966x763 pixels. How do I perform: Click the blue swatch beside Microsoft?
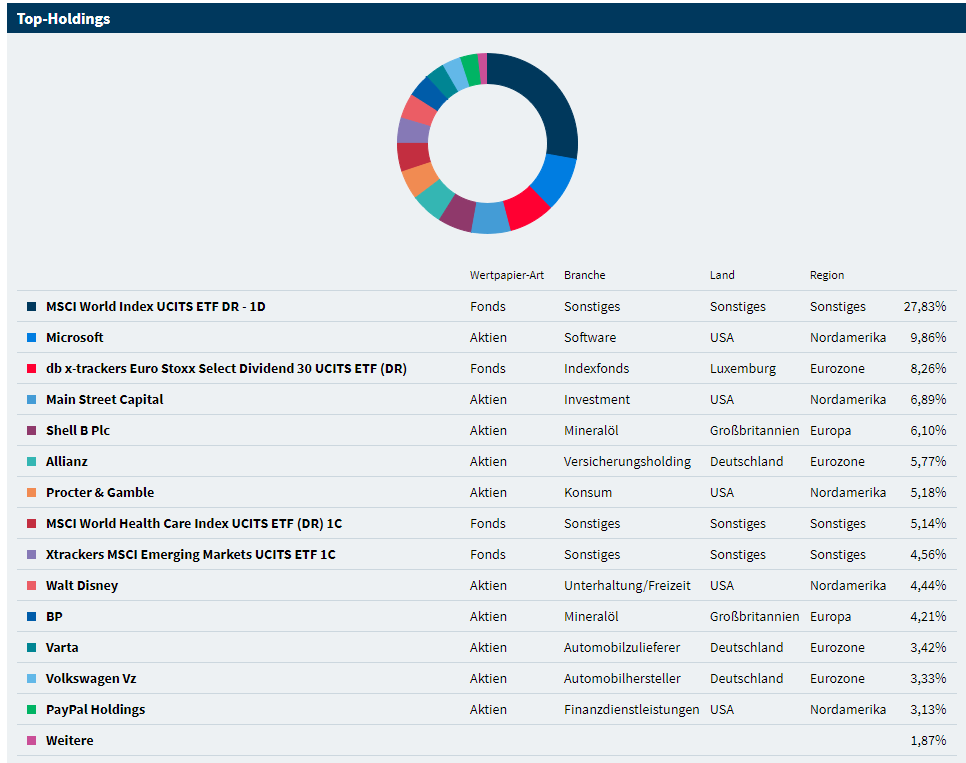[x=31, y=338]
